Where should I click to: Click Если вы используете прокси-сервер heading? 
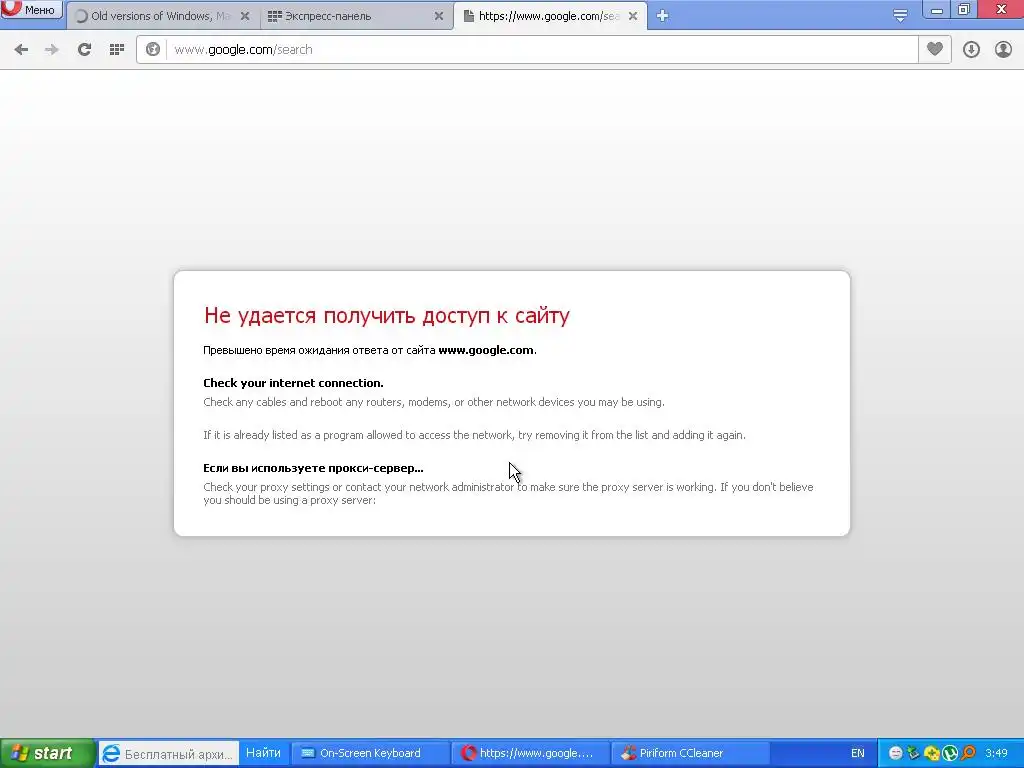click(313, 468)
